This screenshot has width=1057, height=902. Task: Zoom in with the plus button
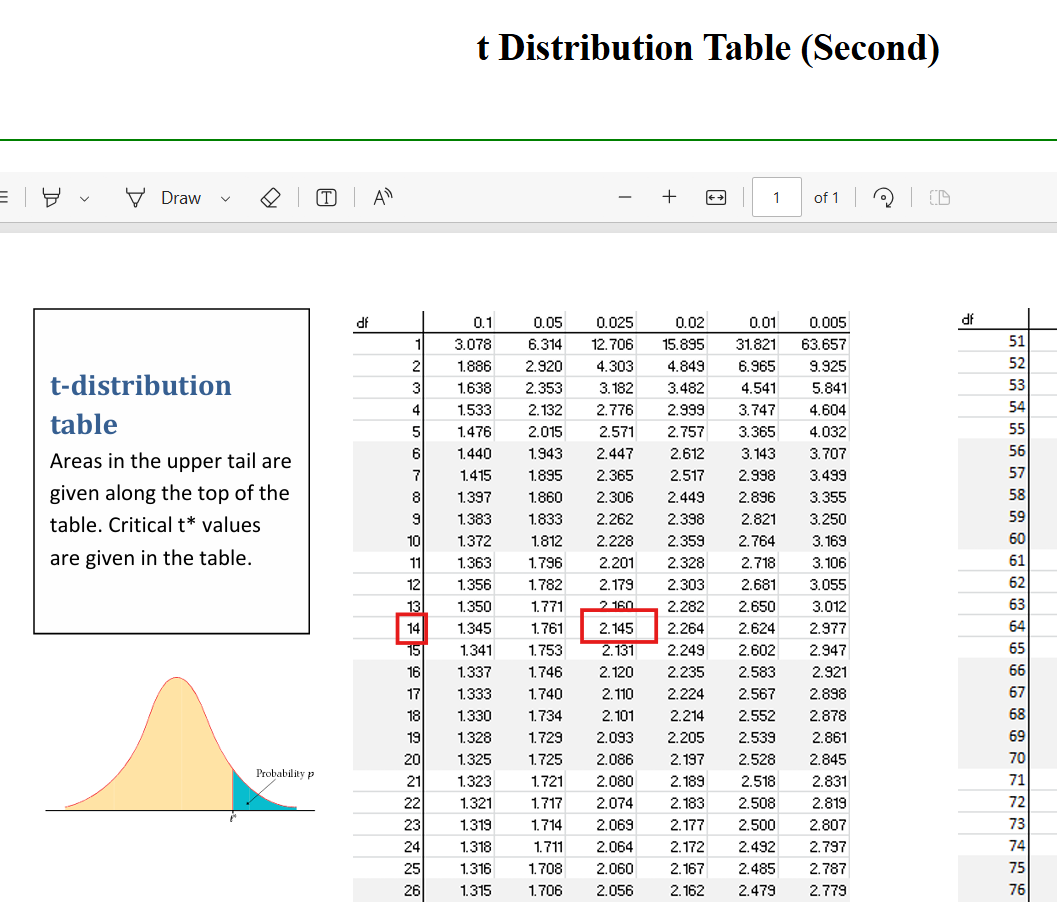click(669, 198)
